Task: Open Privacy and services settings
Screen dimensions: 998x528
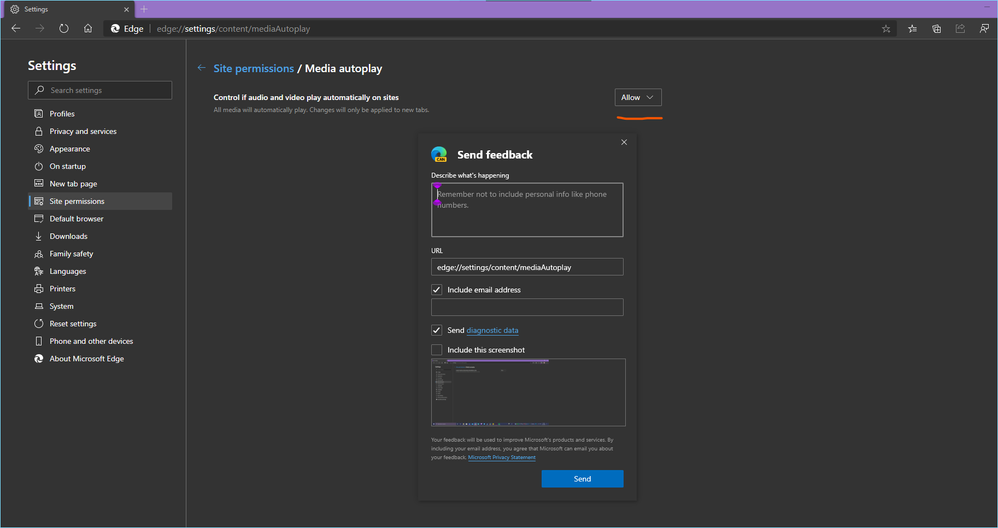Action: [100, 131]
